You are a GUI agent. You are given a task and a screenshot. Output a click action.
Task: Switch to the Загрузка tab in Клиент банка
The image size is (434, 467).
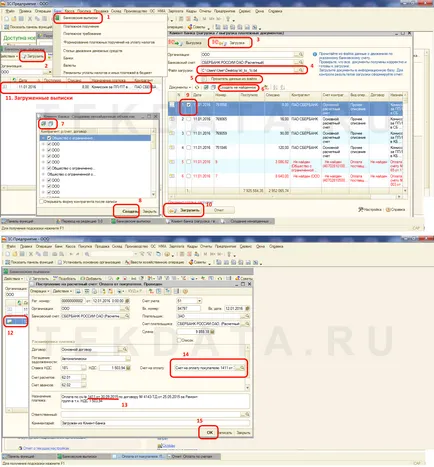(230, 43)
